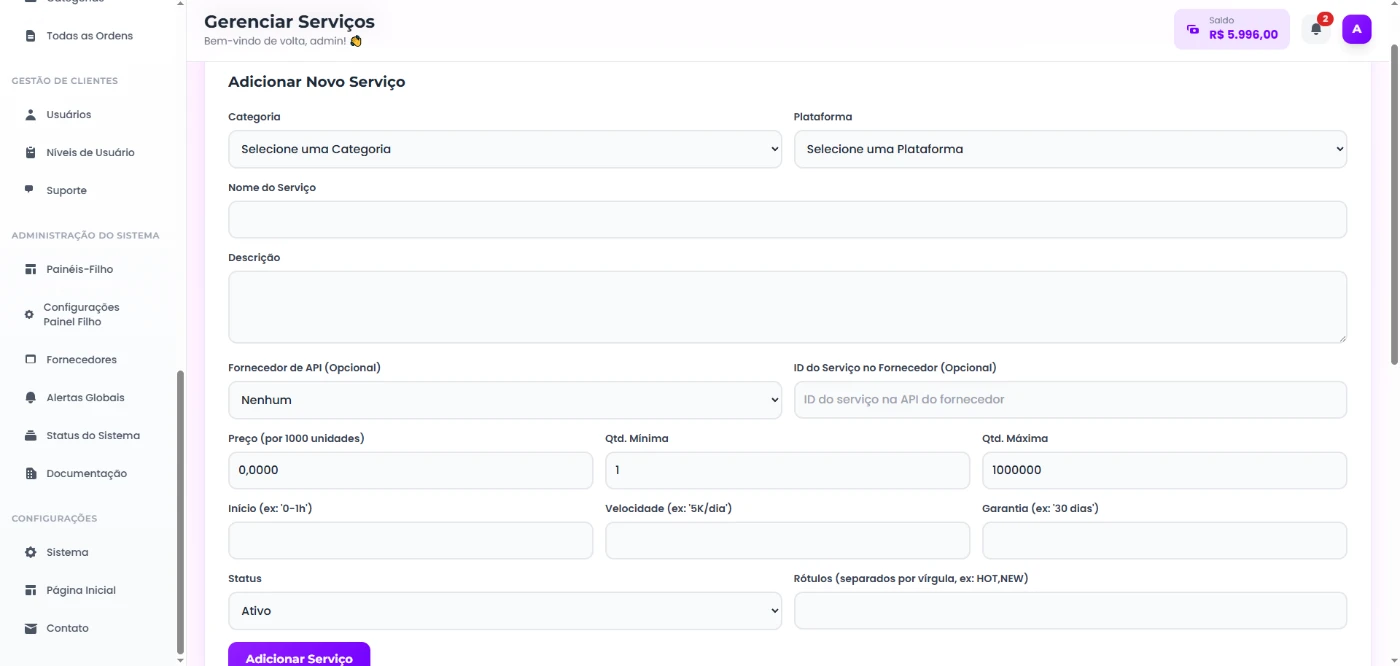Click the Suporte chat icon
The width and height of the screenshot is (1400, 666).
[x=30, y=190]
